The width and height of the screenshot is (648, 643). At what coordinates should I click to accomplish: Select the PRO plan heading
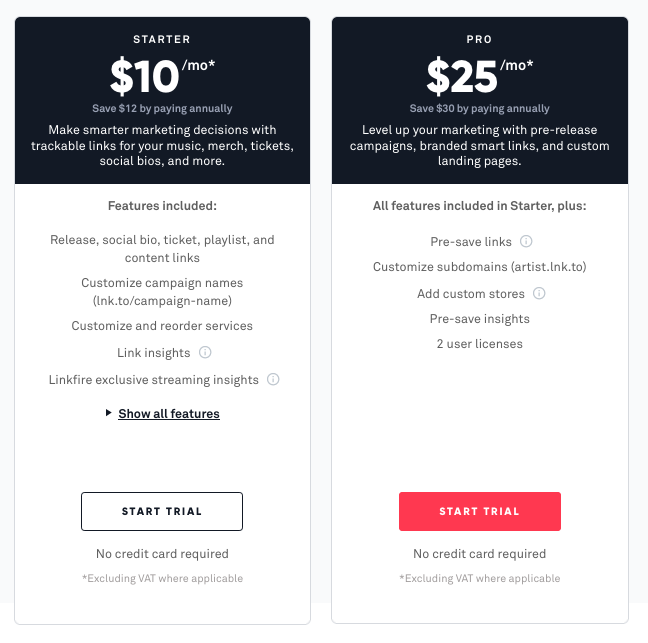point(479,39)
